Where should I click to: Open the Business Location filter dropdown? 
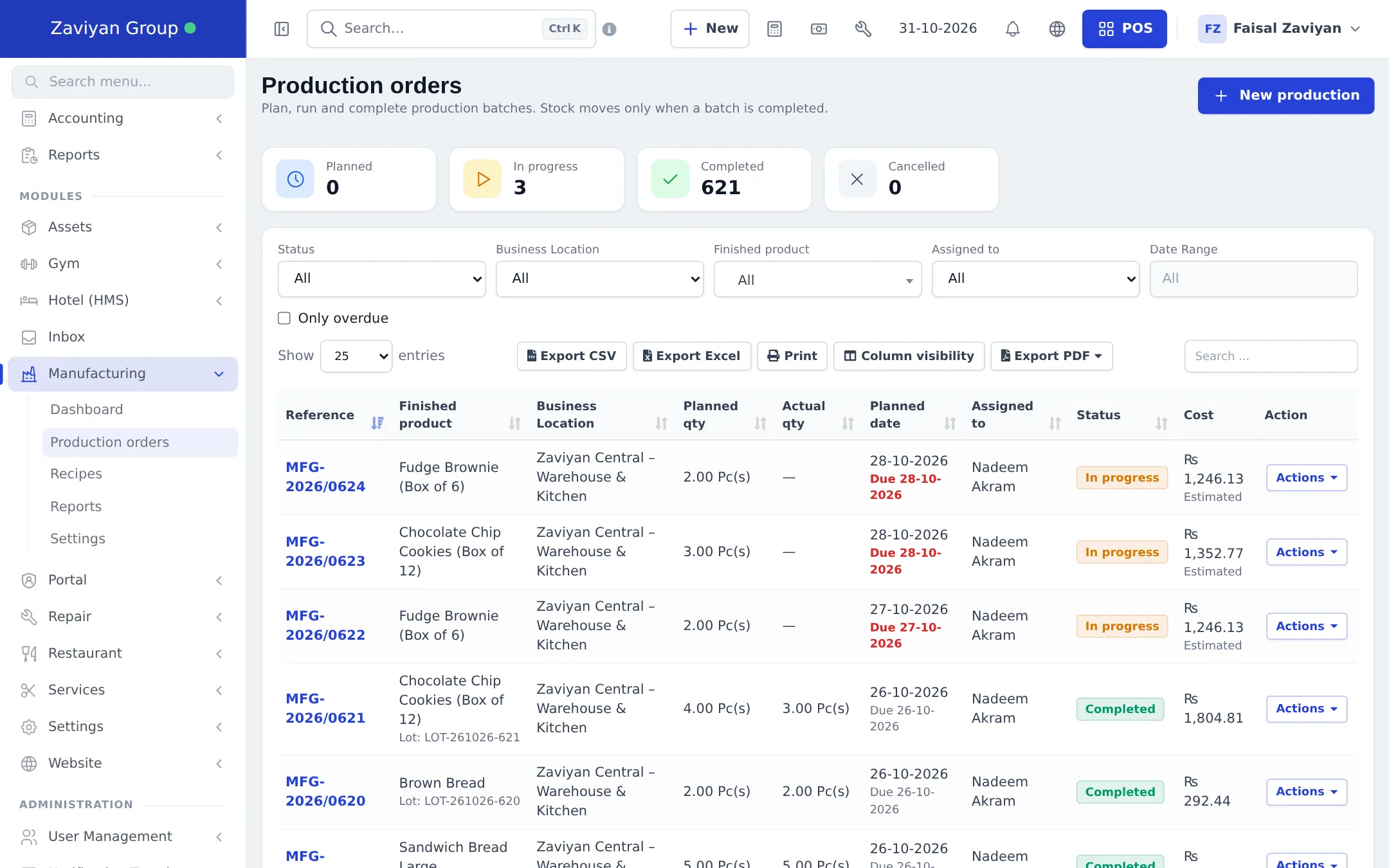coord(600,278)
